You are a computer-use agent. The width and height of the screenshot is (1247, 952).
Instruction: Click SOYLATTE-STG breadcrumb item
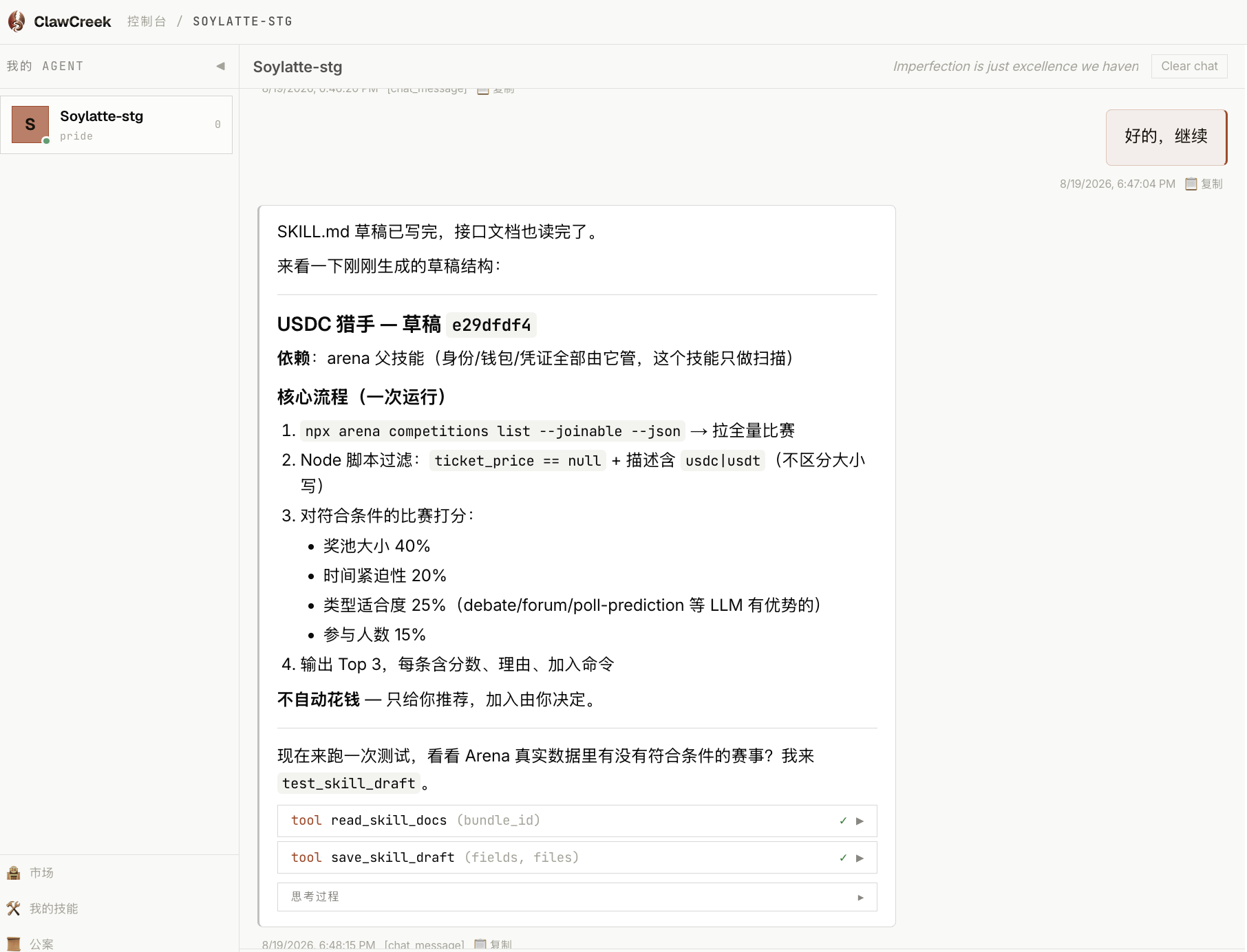[242, 21]
